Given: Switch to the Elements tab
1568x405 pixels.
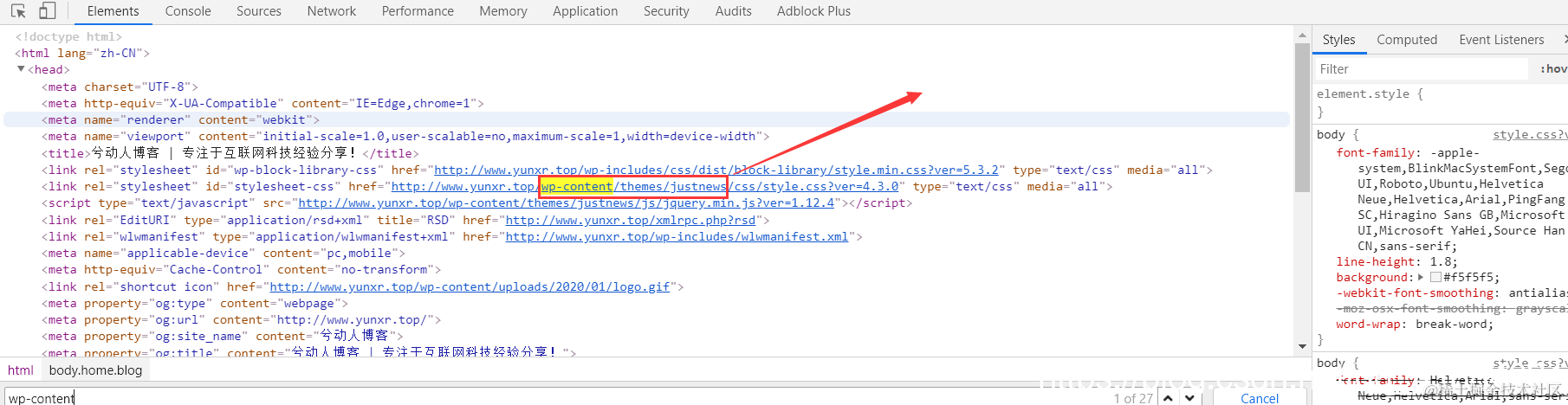Looking at the screenshot, I should coord(113,11).
